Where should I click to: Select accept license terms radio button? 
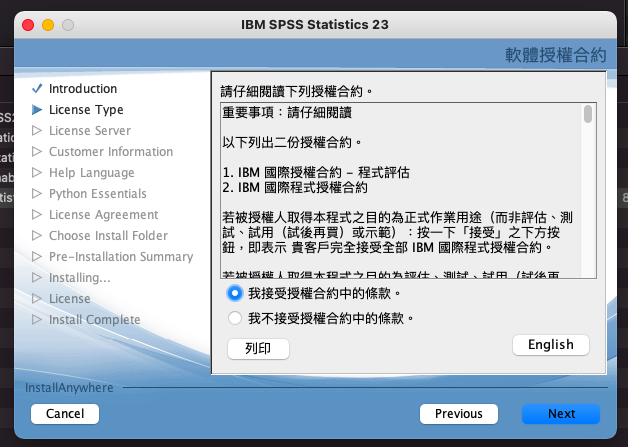[x=235, y=293]
